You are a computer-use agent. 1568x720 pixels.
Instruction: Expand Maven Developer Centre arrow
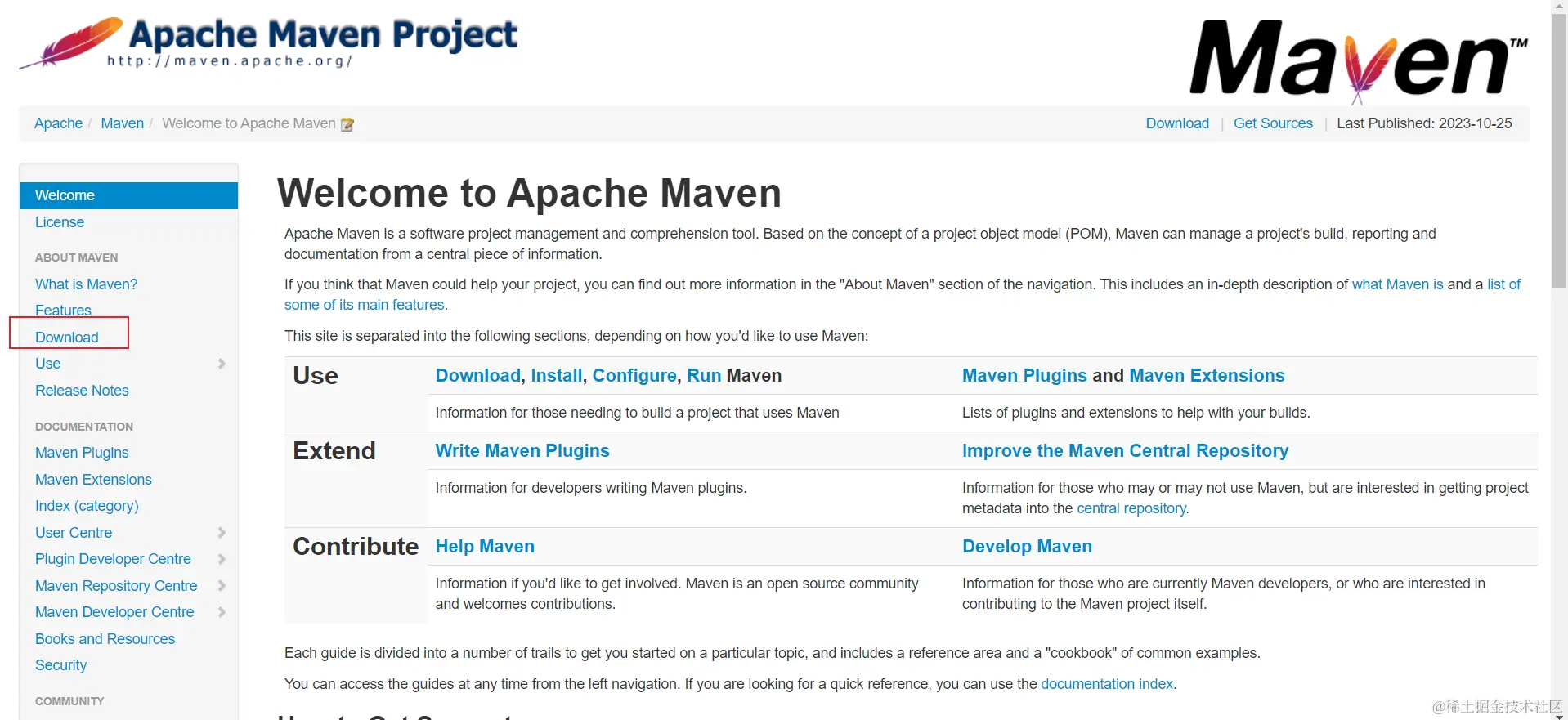pyautogui.click(x=222, y=612)
